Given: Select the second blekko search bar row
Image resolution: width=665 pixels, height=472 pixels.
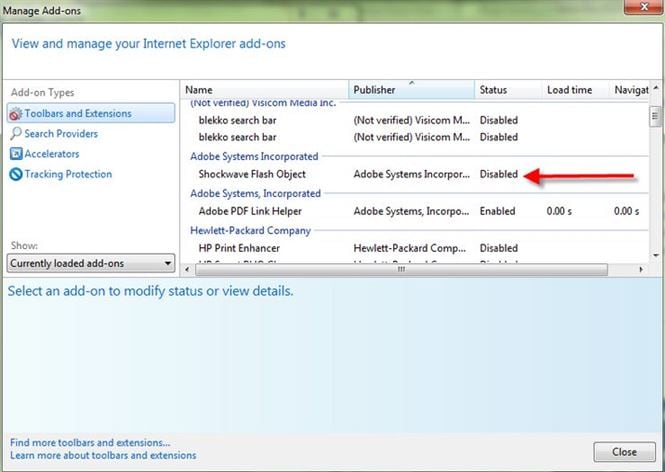Looking at the screenshot, I should (x=415, y=137).
